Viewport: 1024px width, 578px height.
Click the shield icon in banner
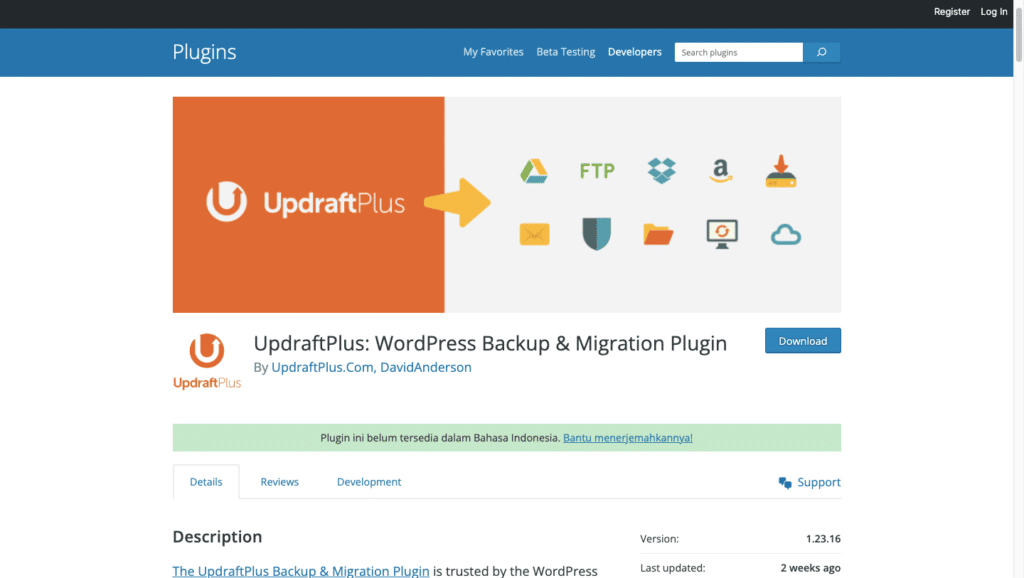pyautogui.click(x=596, y=234)
